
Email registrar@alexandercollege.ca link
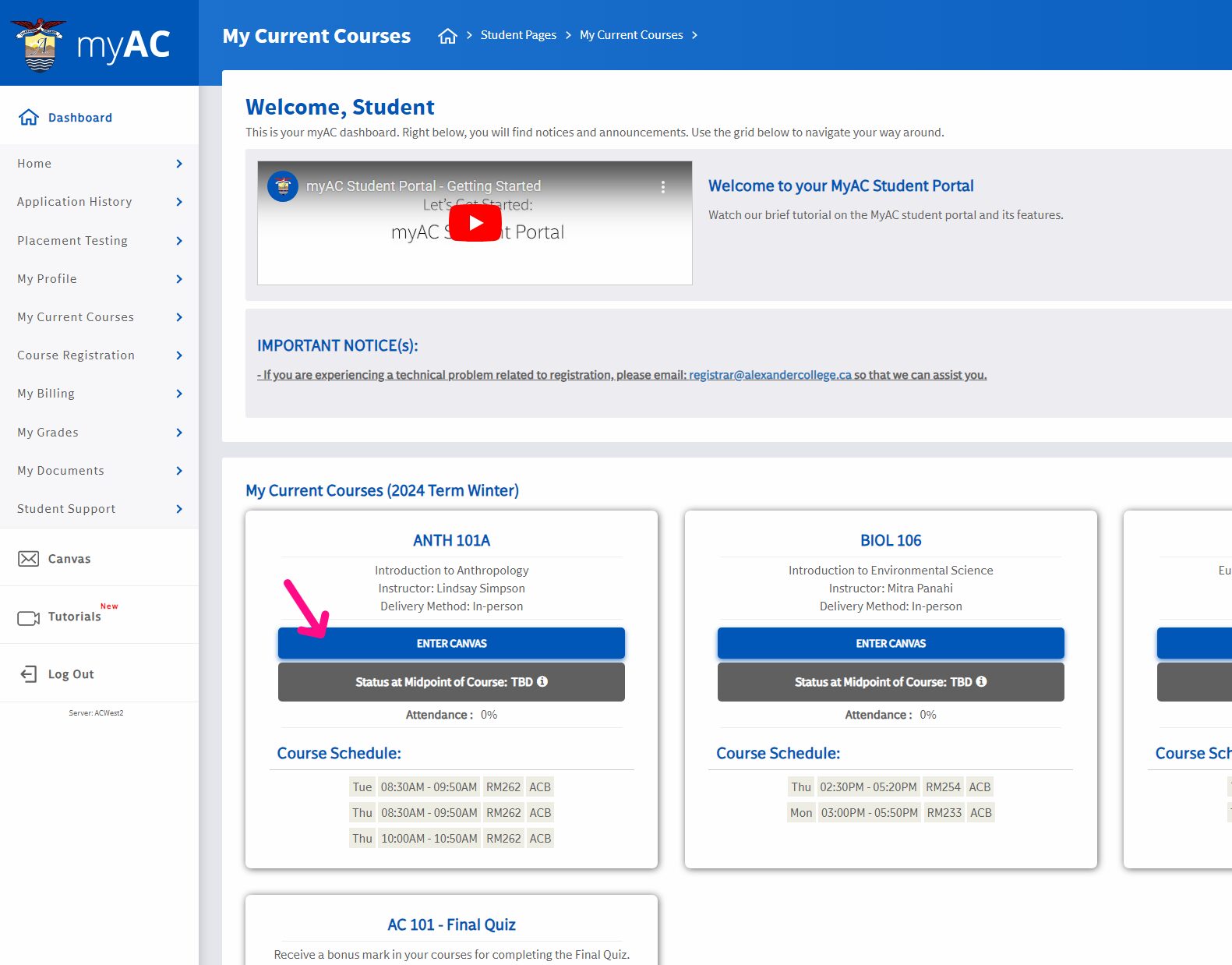(x=770, y=375)
